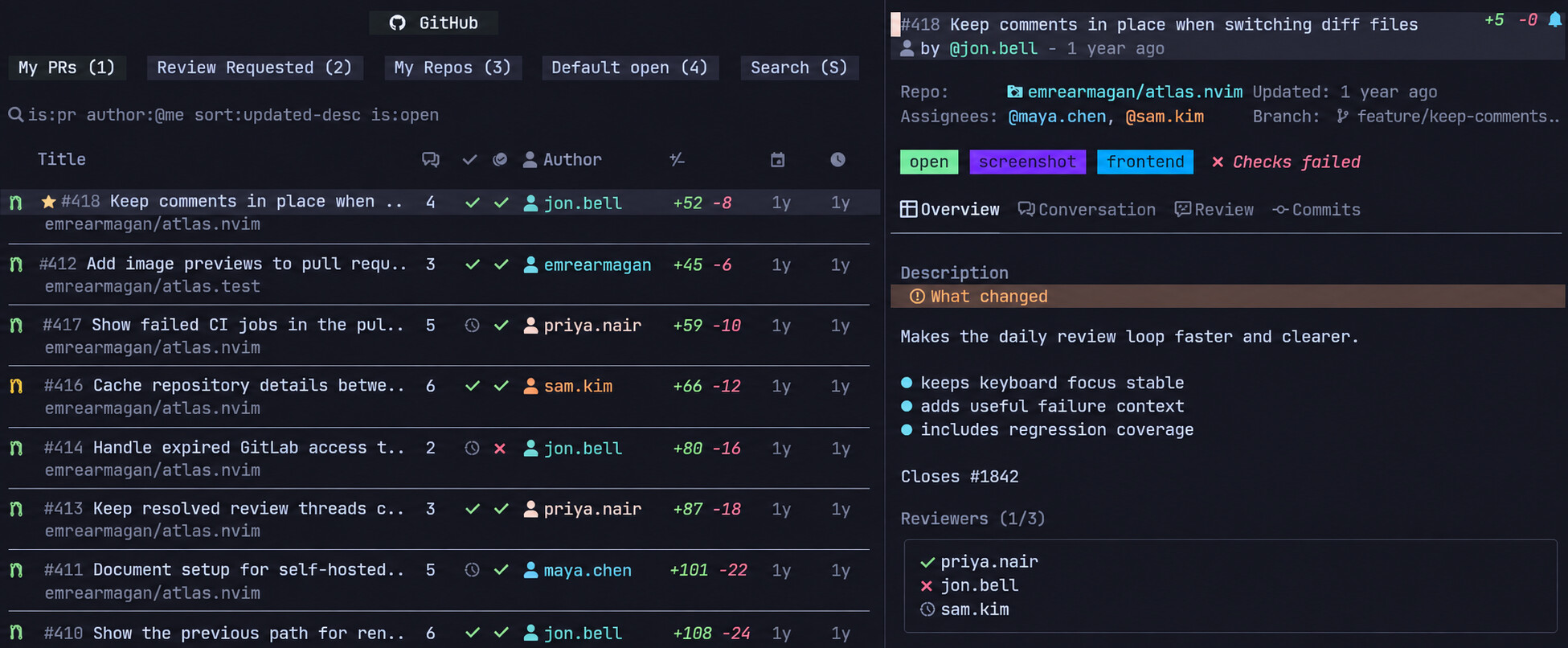Screen dimensions: 1568x648
Task: Open the Default open (4) tab
Action: click(629, 68)
